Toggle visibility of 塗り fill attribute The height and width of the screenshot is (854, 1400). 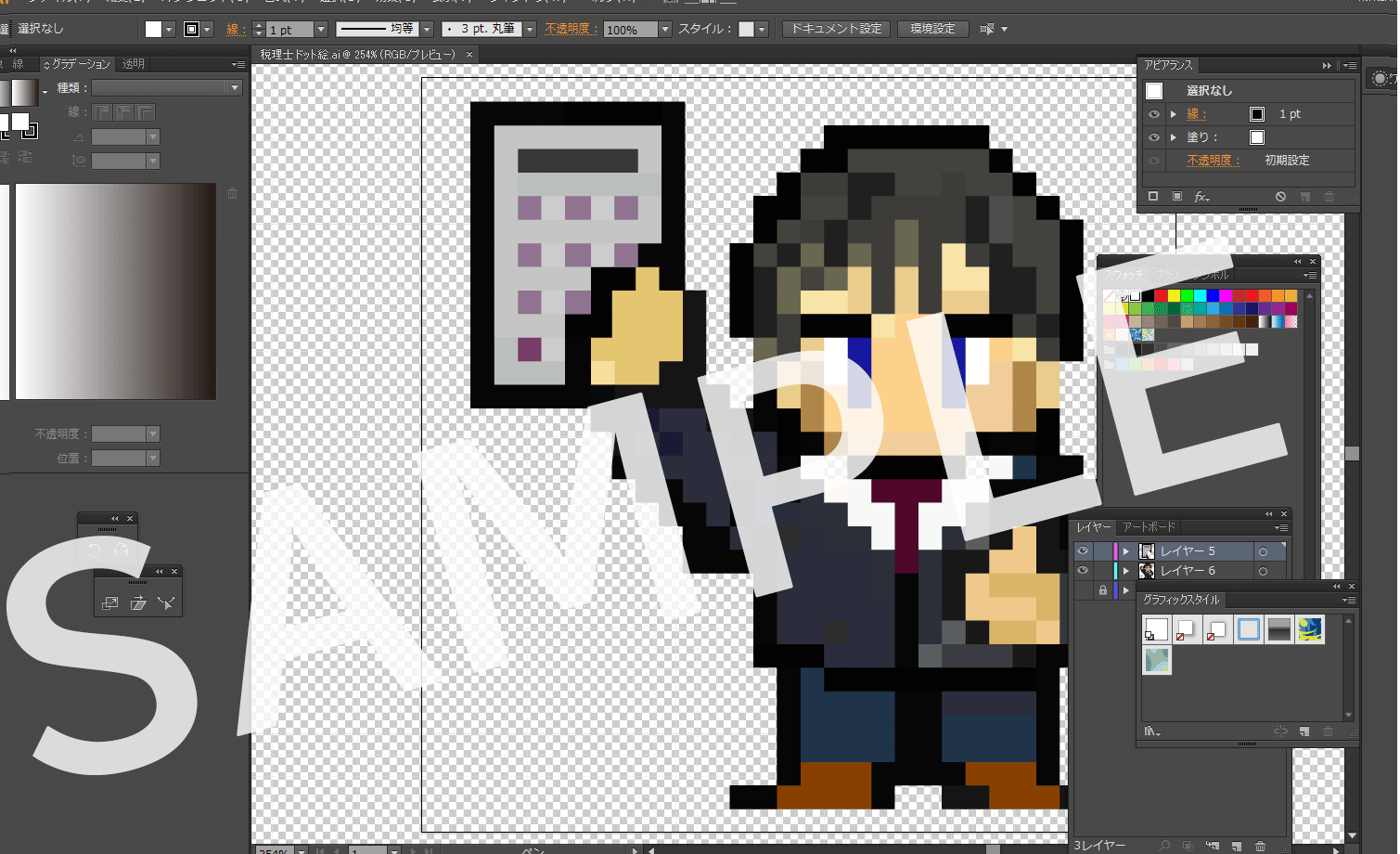[1154, 137]
